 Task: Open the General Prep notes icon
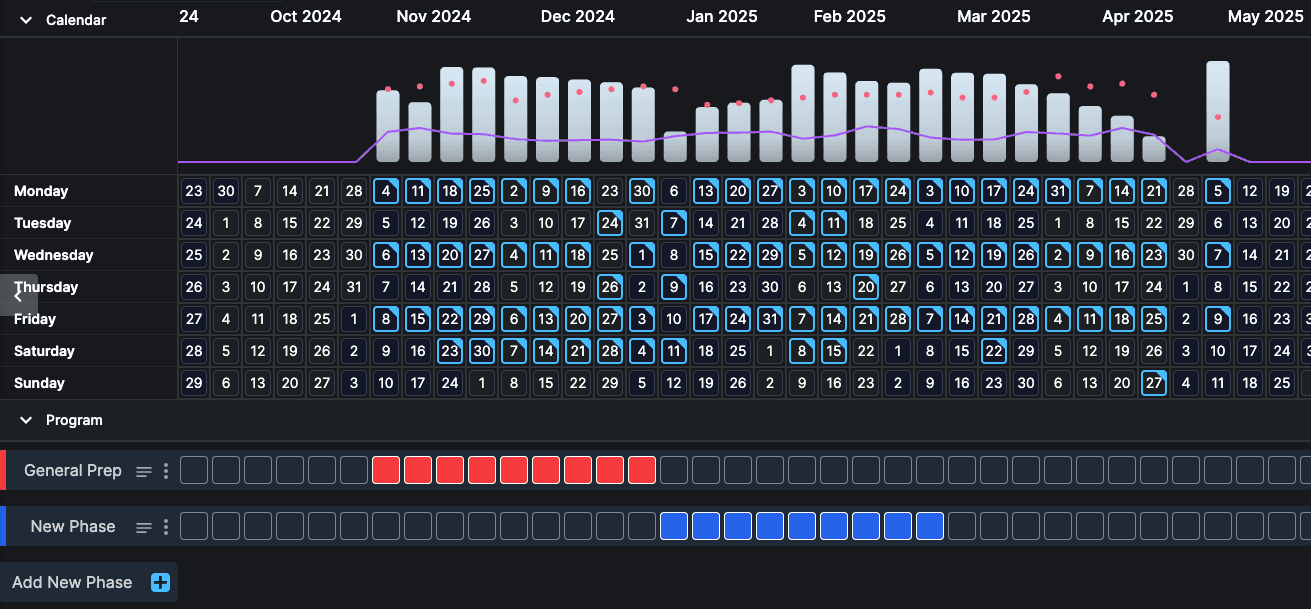tap(143, 470)
